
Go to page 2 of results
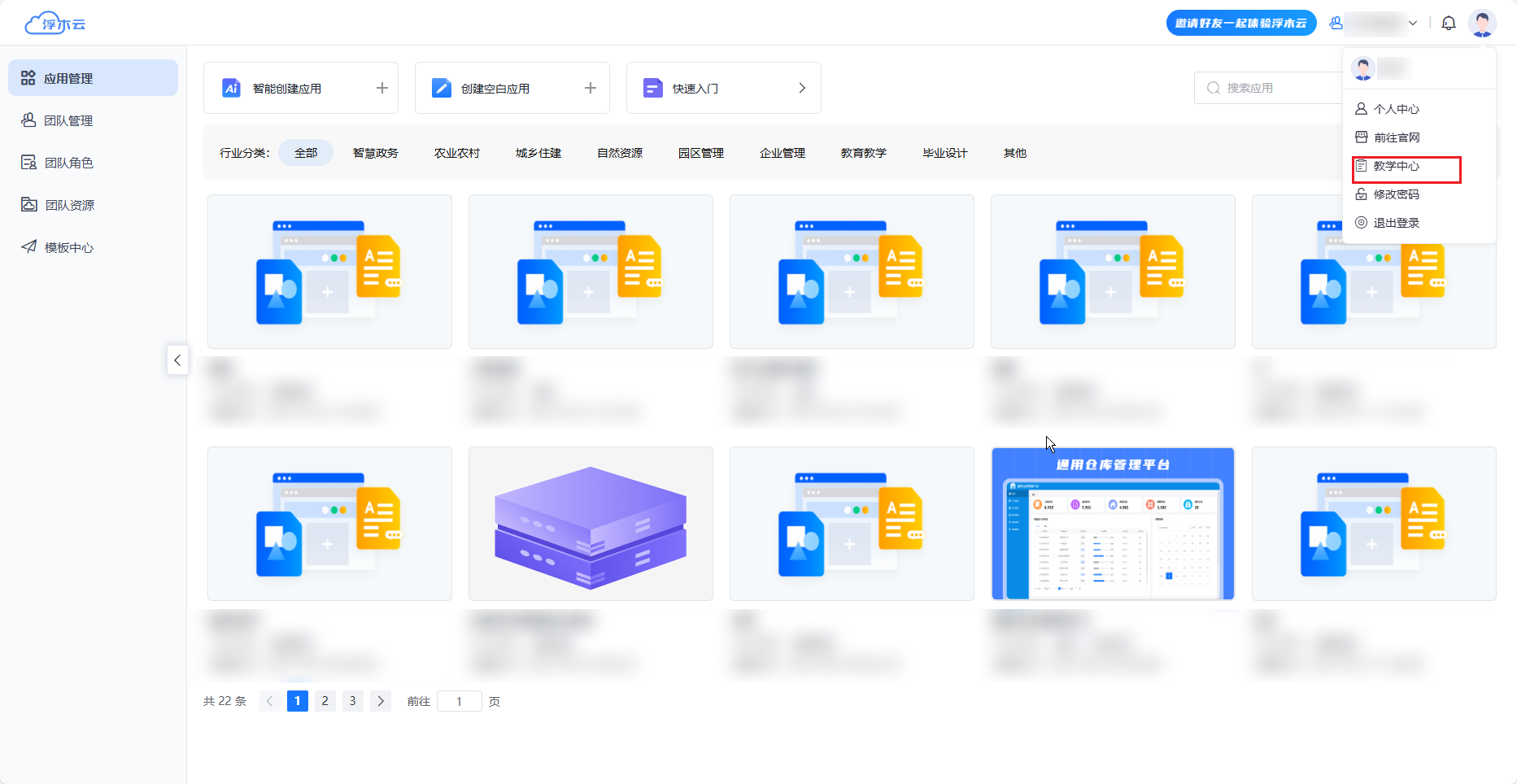coord(325,701)
